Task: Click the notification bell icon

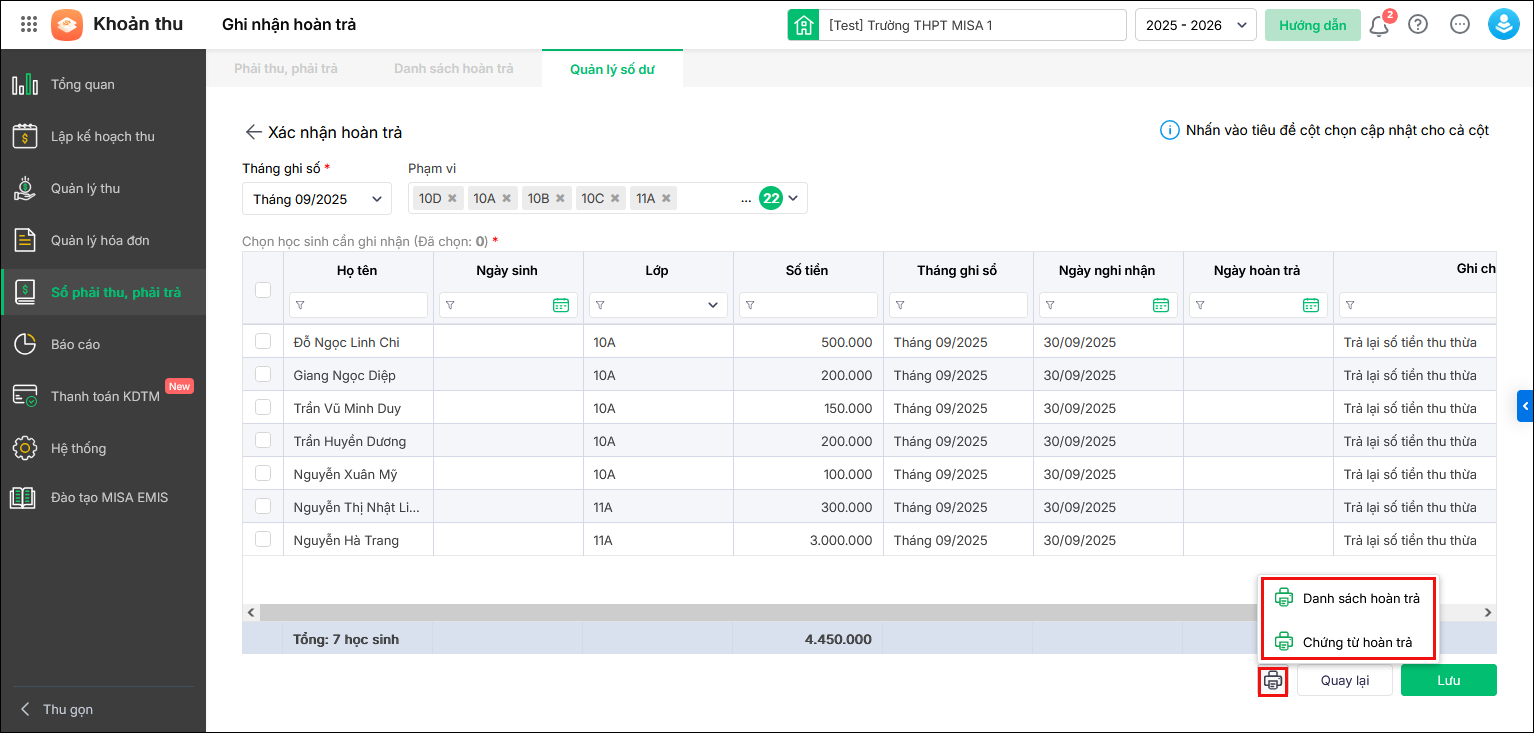Action: (1379, 26)
